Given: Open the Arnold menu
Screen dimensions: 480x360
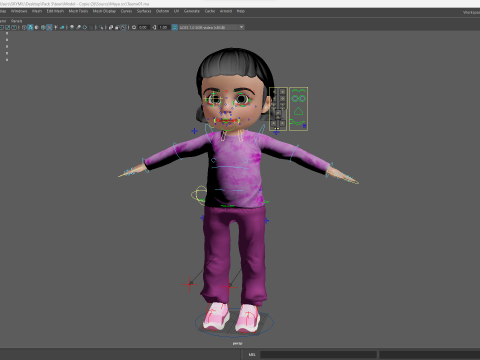Looking at the screenshot, I should (226, 11).
